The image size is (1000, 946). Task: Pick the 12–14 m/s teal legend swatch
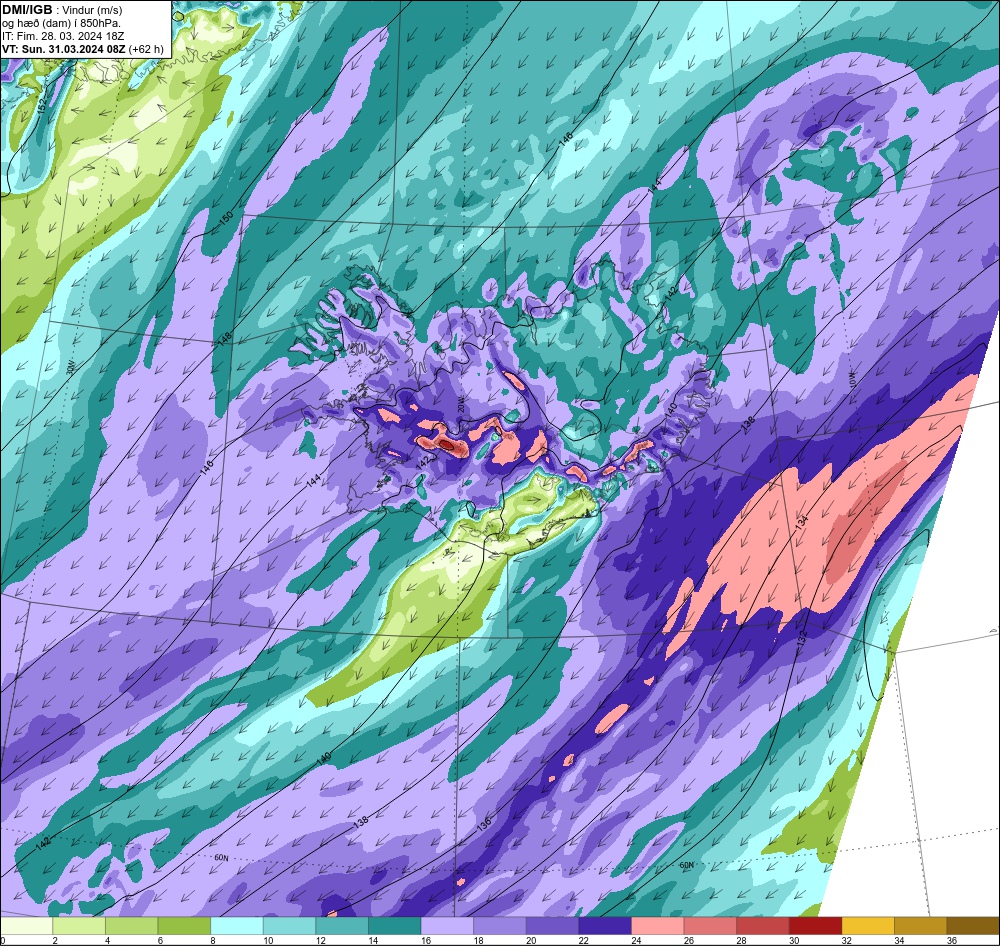click(342, 926)
